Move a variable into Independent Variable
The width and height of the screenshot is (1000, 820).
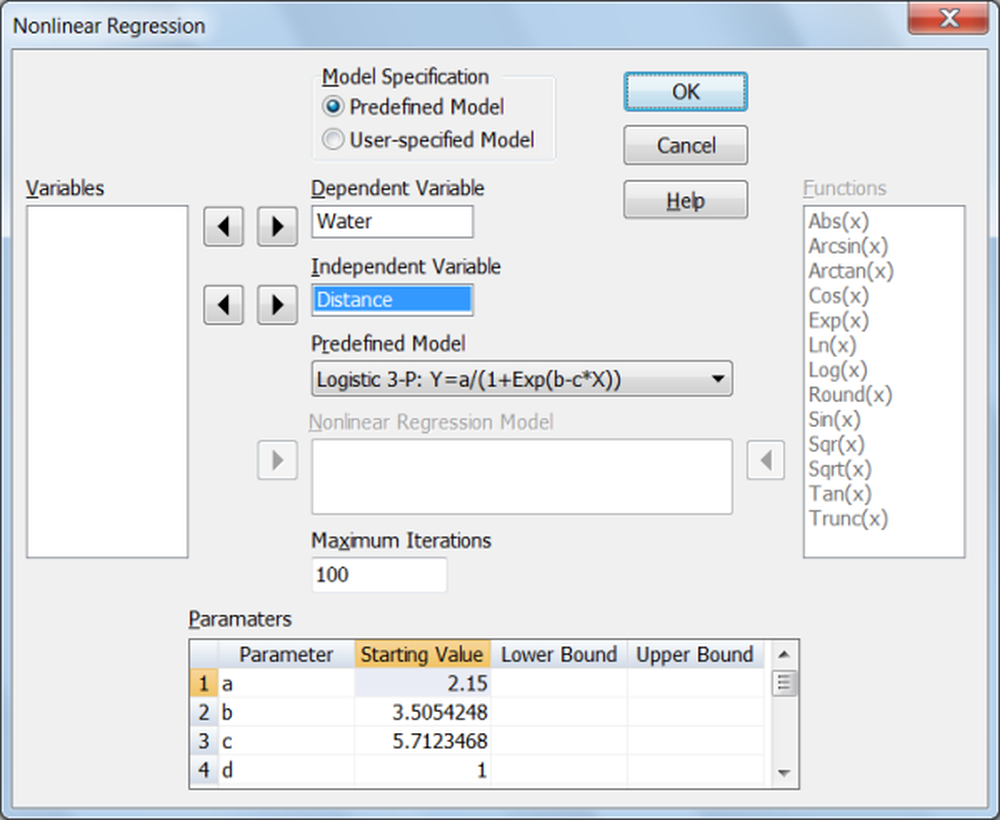tap(276, 305)
